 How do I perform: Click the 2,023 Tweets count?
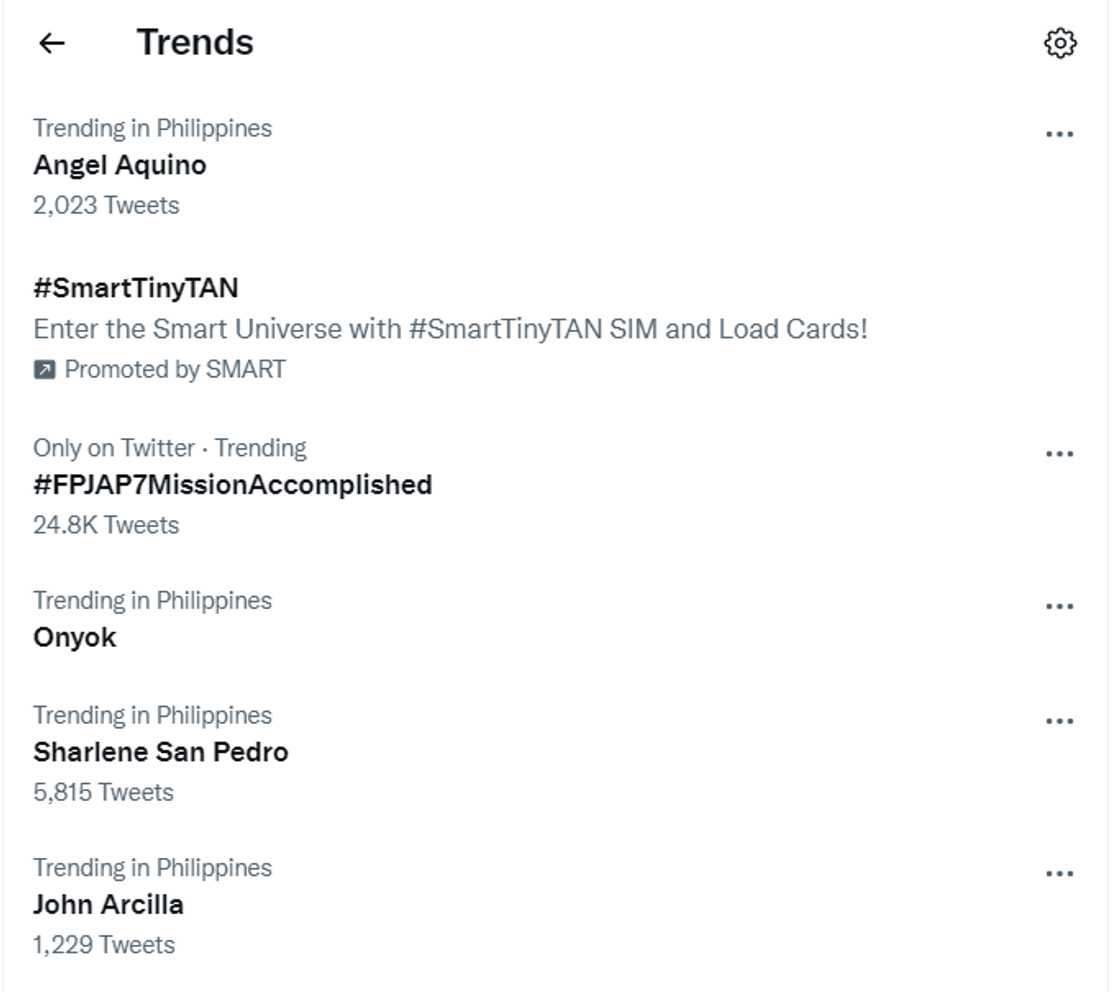point(106,205)
